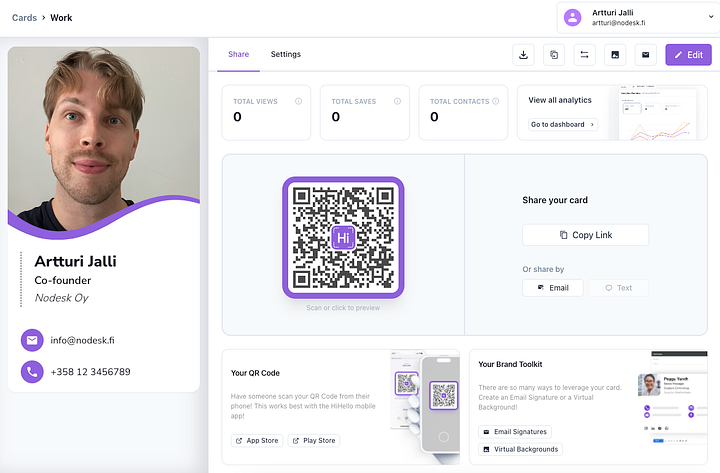Click the QR code to preview
The height and width of the screenshot is (473, 720).
(343, 237)
